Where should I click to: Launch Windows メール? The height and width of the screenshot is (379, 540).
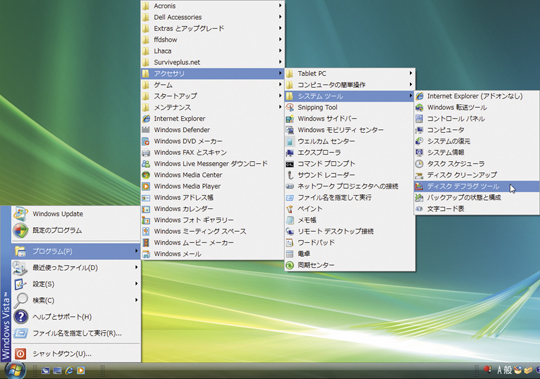(212, 254)
